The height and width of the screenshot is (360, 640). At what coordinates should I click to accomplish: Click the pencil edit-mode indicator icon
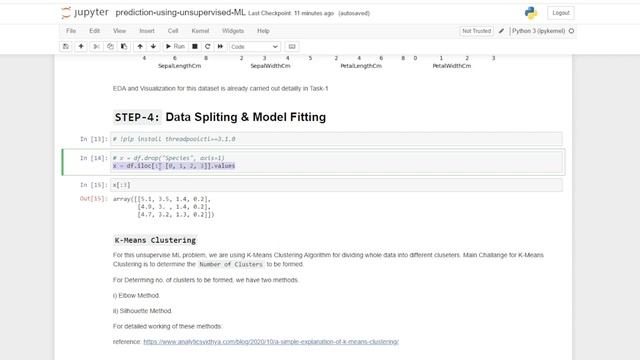(x=501, y=31)
